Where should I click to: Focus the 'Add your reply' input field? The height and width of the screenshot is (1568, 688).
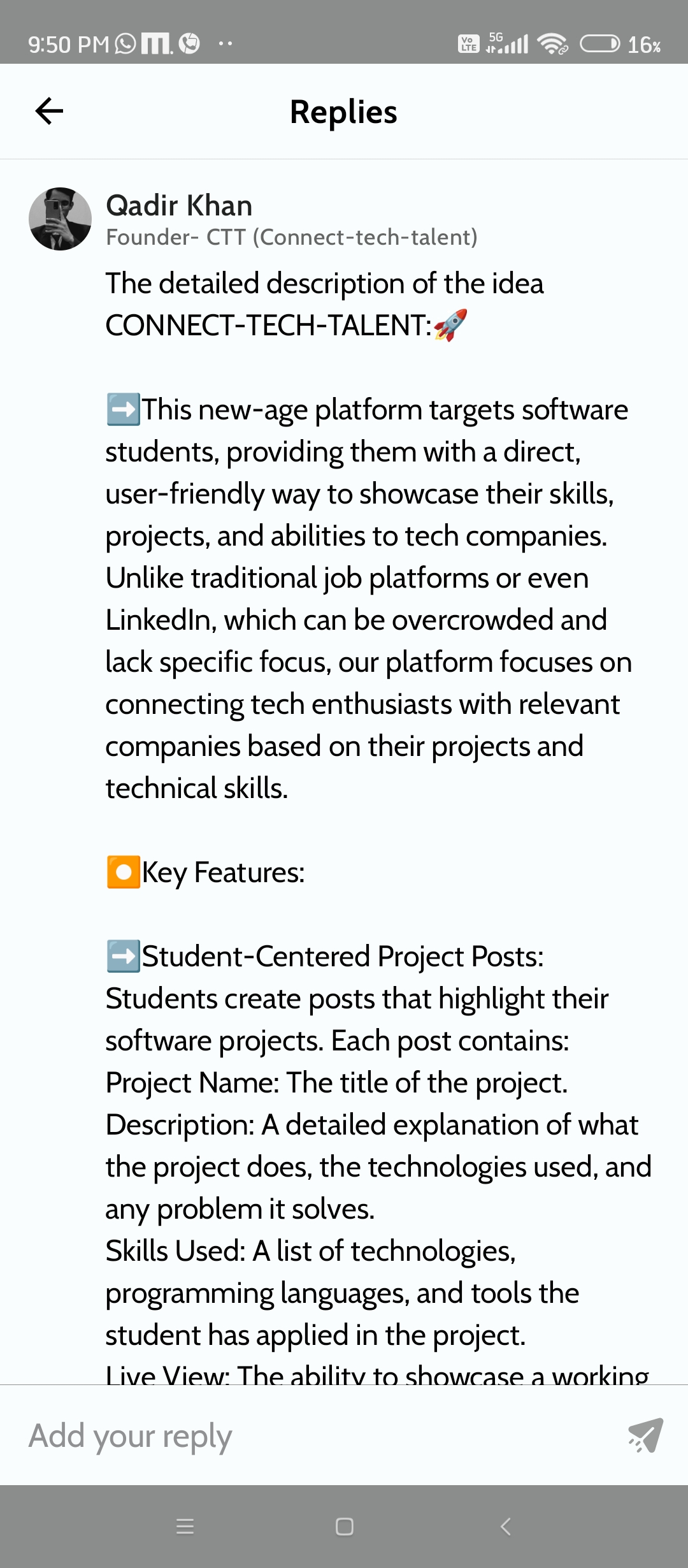(319, 1435)
